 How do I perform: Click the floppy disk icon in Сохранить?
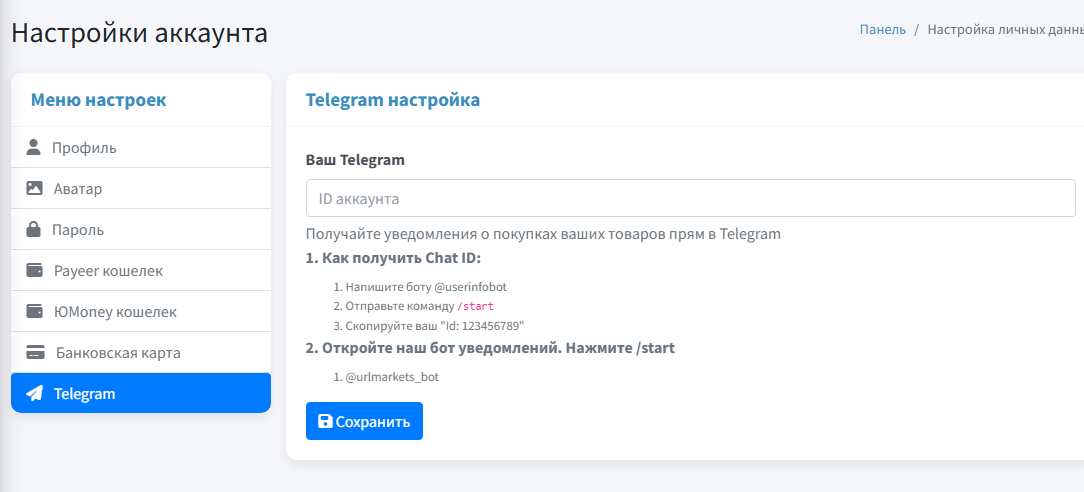(x=325, y=421)
